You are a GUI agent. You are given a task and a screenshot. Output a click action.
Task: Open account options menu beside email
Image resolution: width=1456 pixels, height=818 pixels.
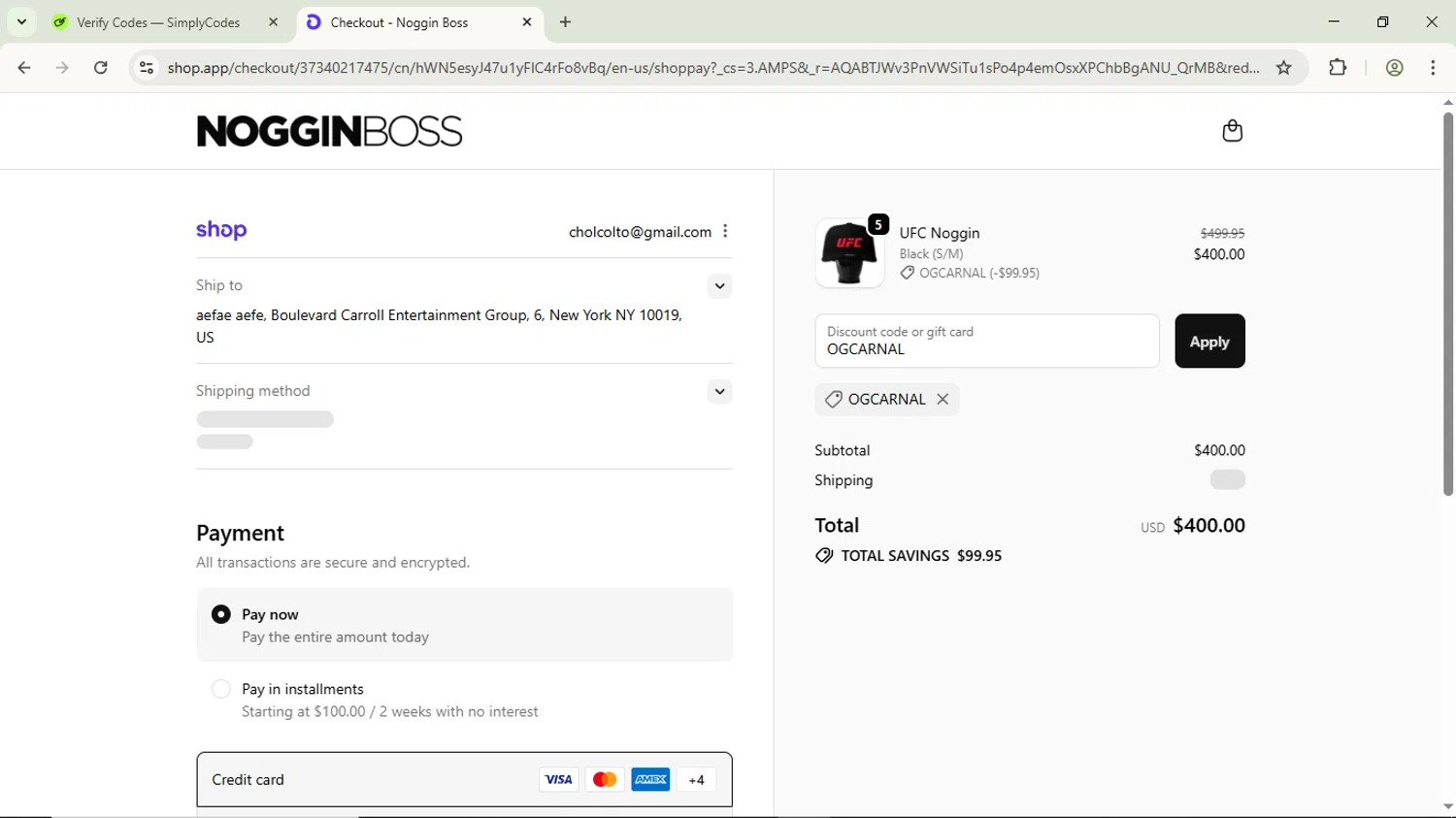tap(725, 231)
